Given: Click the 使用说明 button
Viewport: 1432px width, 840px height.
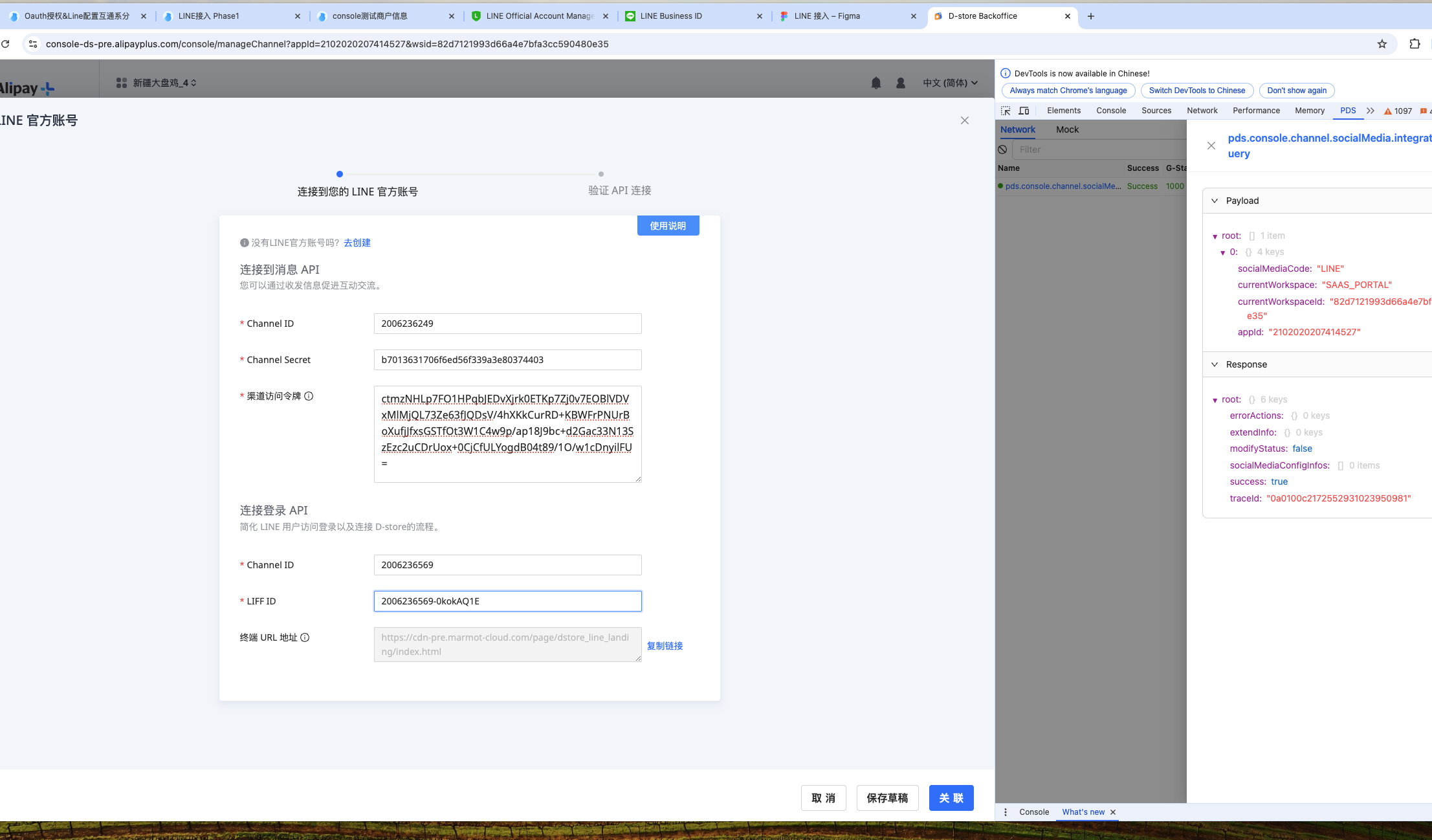Looking at the screenshot, I should coord(668,226).
